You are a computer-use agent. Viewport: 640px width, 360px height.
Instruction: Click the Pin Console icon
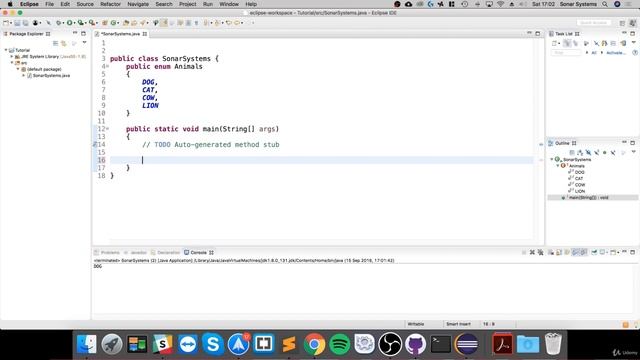(594, 253)
